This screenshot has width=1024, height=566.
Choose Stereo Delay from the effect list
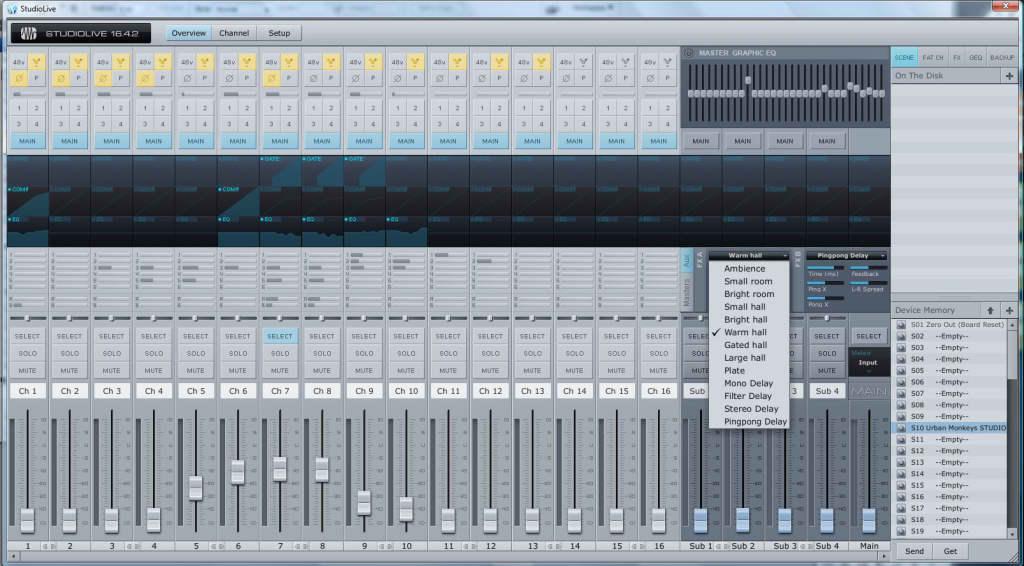(751, 409)
